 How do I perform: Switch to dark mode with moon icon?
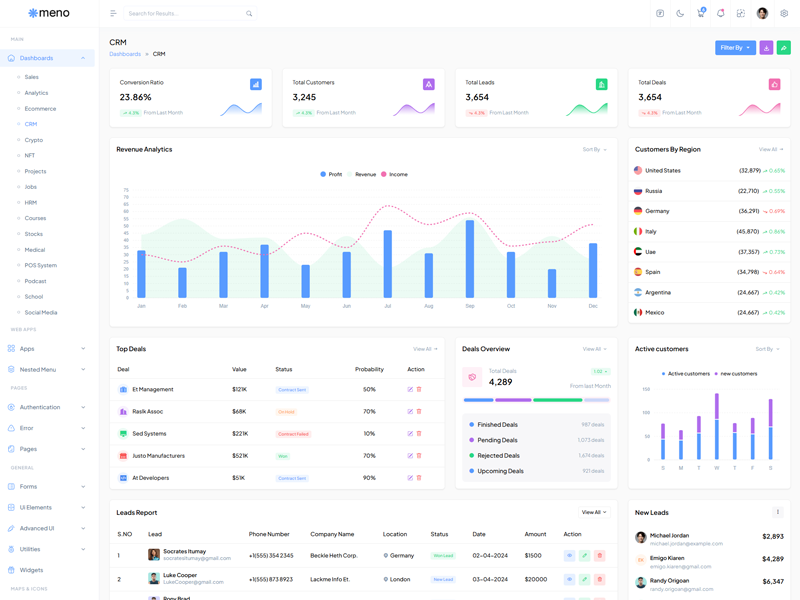[680, 13]
